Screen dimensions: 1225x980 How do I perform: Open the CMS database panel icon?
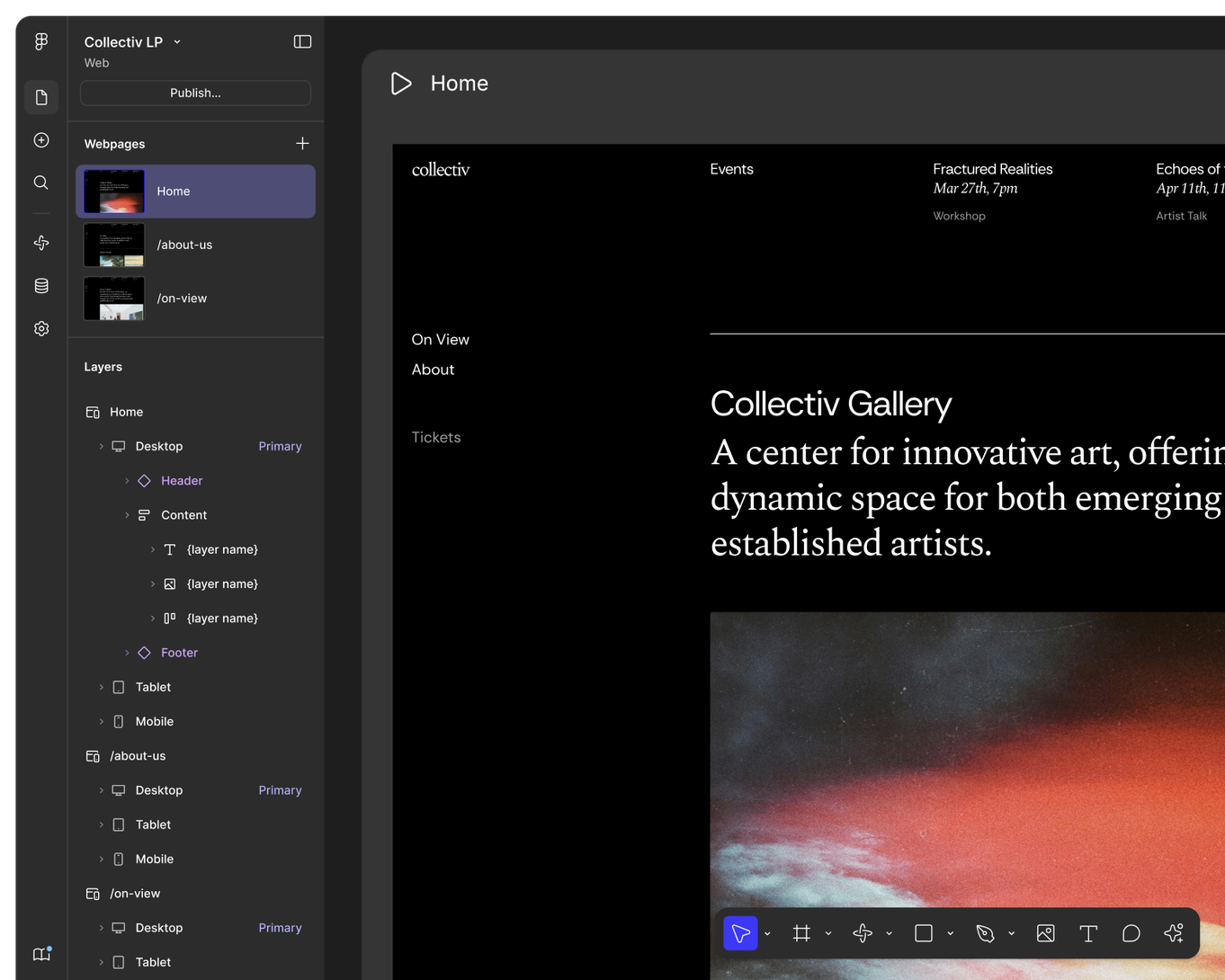tap(40, 285)
